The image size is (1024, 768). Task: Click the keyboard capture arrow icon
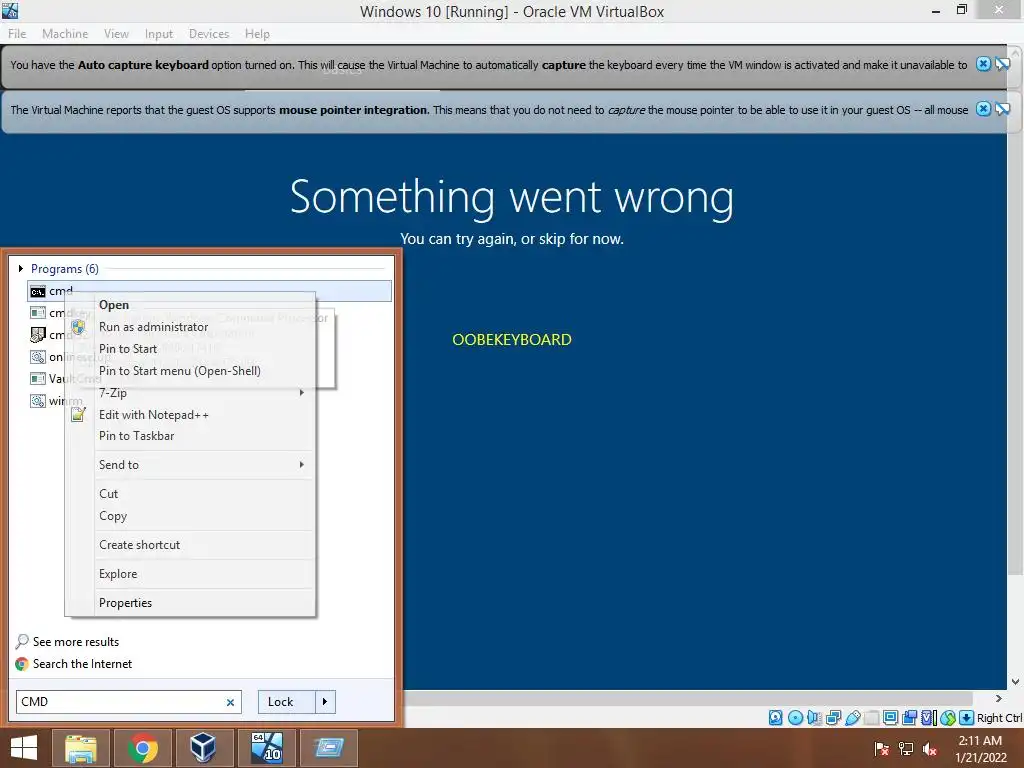(x=967, y=718)
